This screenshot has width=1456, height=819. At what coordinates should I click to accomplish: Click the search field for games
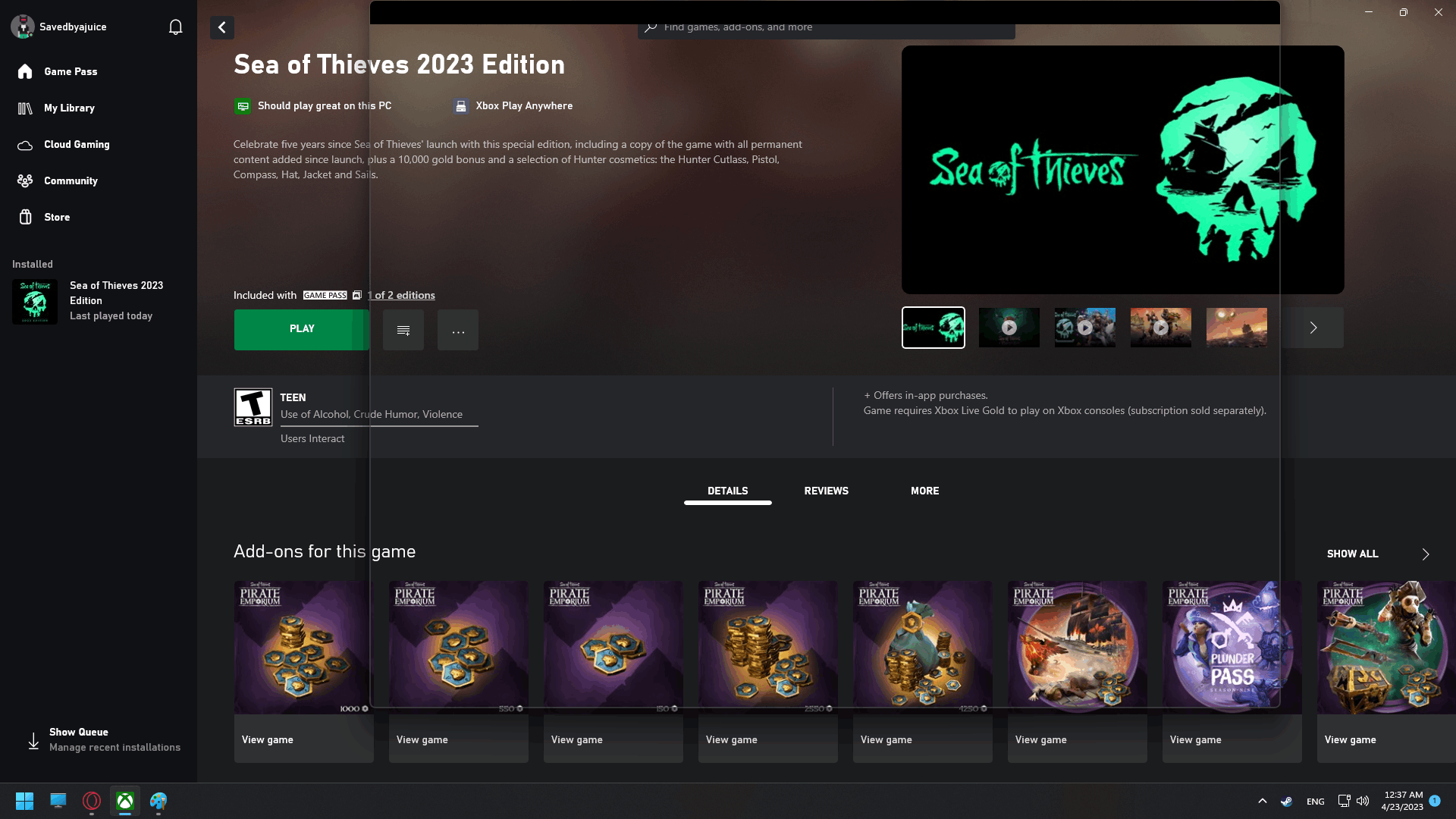tap(827, 27)
